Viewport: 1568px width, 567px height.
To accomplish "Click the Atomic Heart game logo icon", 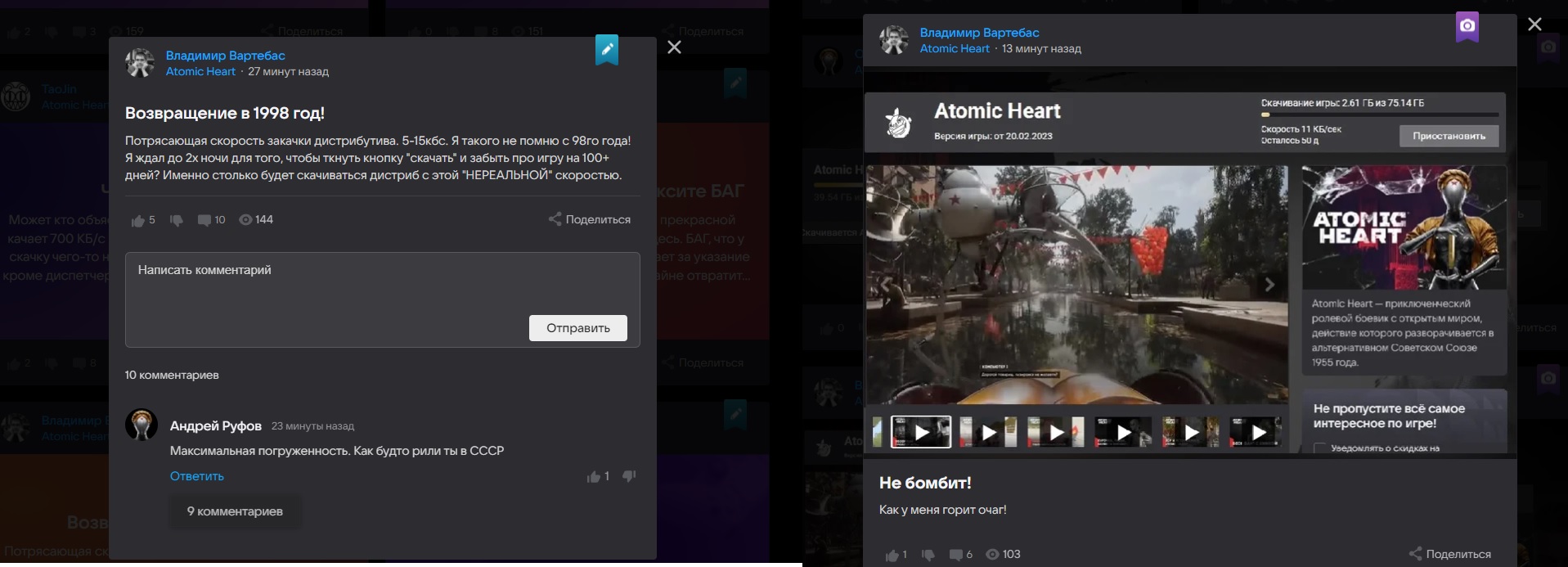I will (x=898, y=123).
